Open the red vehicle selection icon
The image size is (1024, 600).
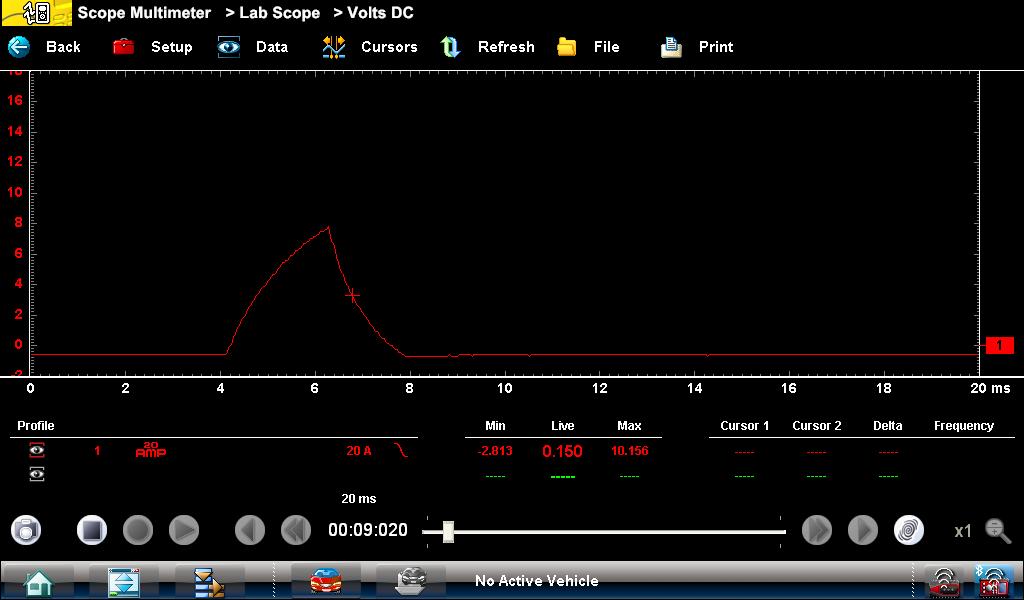click(326, 581)
